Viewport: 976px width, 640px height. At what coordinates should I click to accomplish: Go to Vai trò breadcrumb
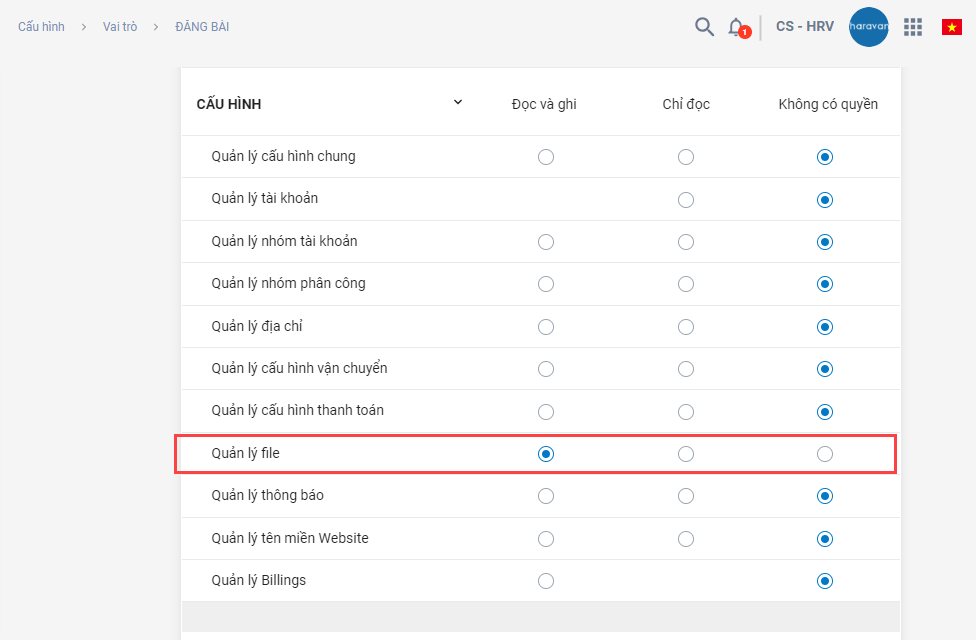(119, 27)
